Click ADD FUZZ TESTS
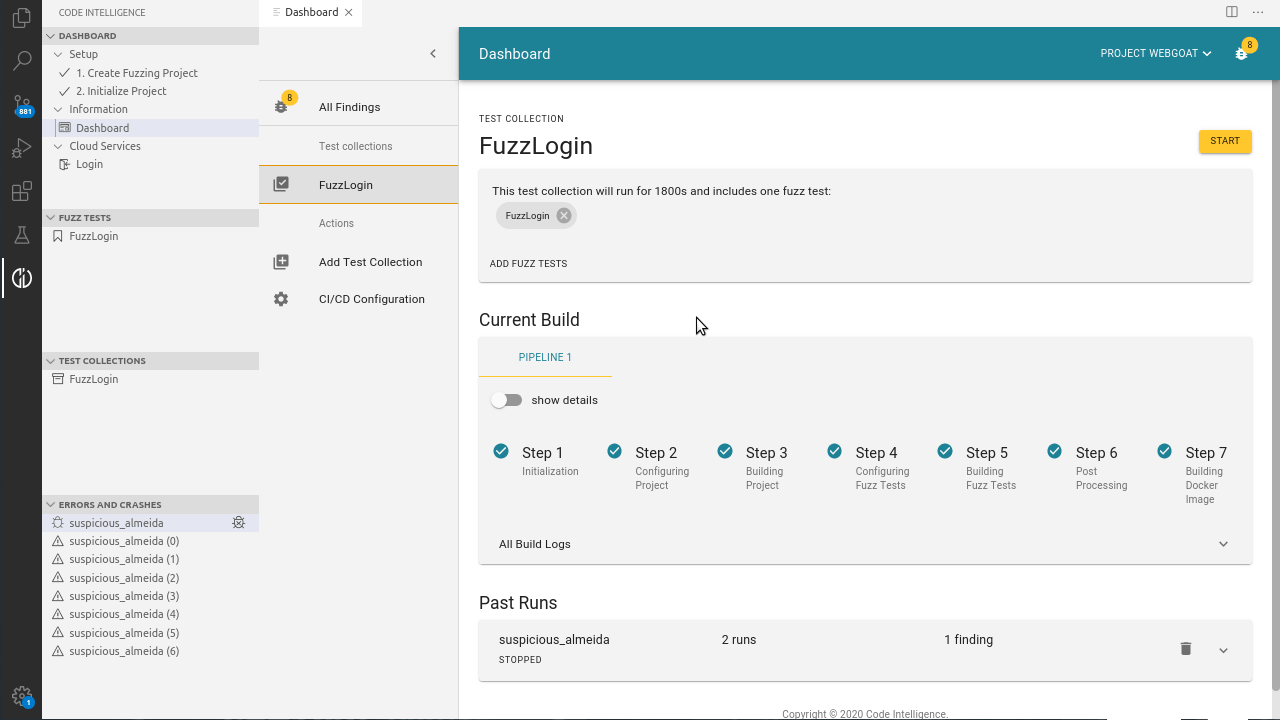The image size is (1280, 720). (528, 263)
